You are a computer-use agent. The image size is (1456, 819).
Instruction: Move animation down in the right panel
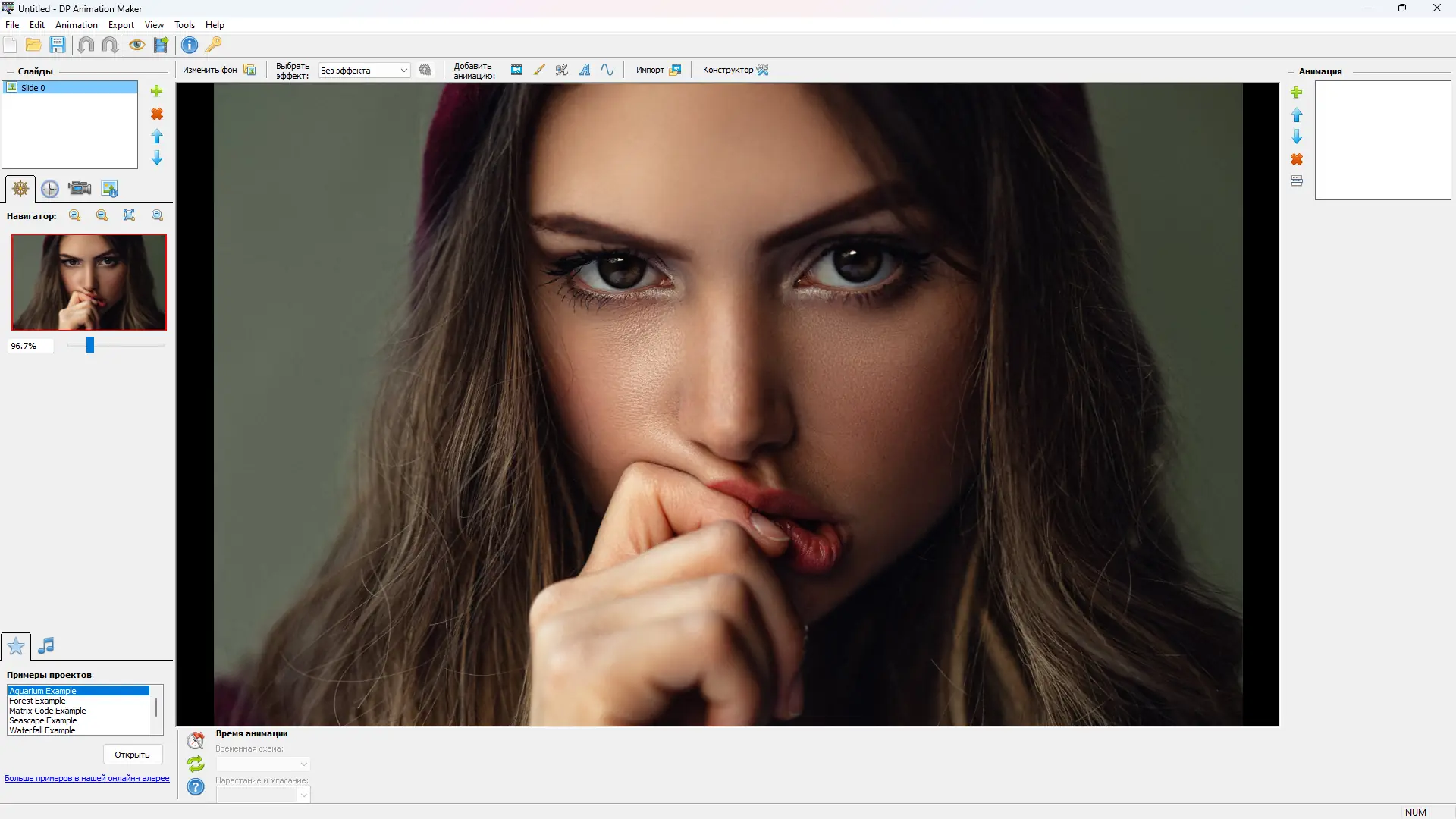point(1297,137)
